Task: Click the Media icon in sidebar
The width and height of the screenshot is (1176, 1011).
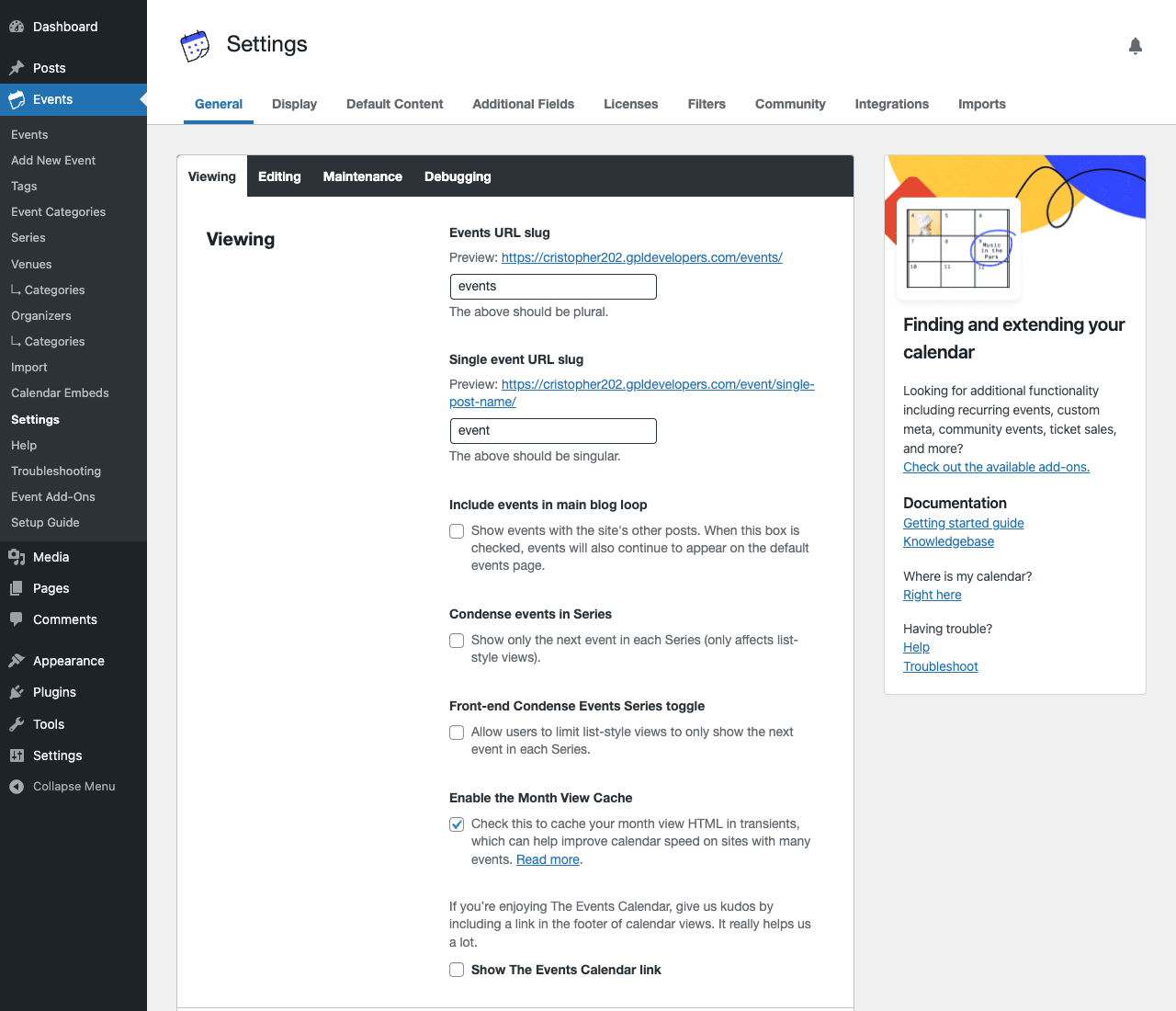Action: (17, 557)
